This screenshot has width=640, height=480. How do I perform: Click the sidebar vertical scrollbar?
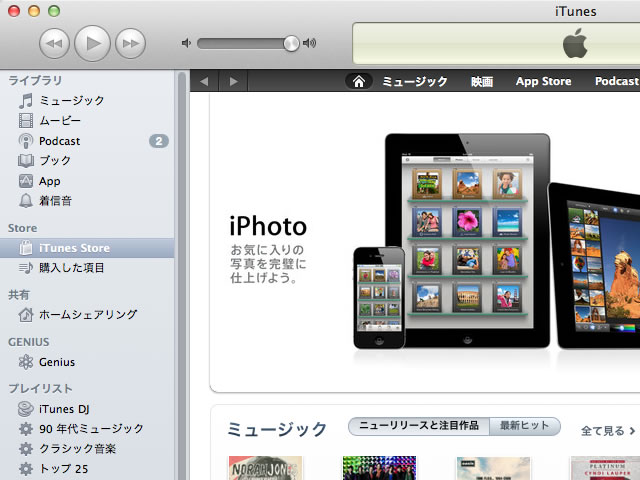[182, 275]
